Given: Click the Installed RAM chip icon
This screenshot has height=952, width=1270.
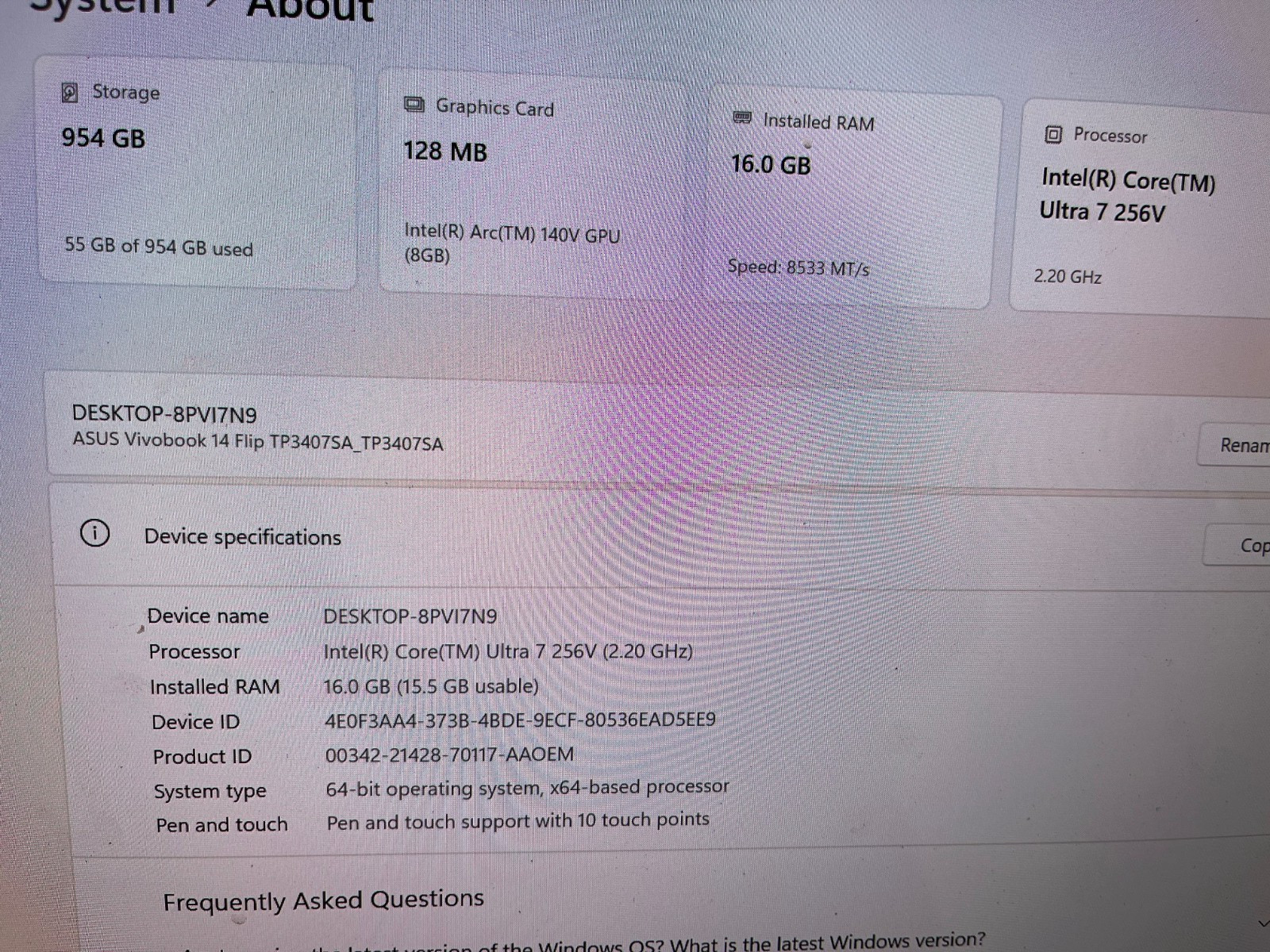Looking at the screenshot, I should (x=742, y=118).
